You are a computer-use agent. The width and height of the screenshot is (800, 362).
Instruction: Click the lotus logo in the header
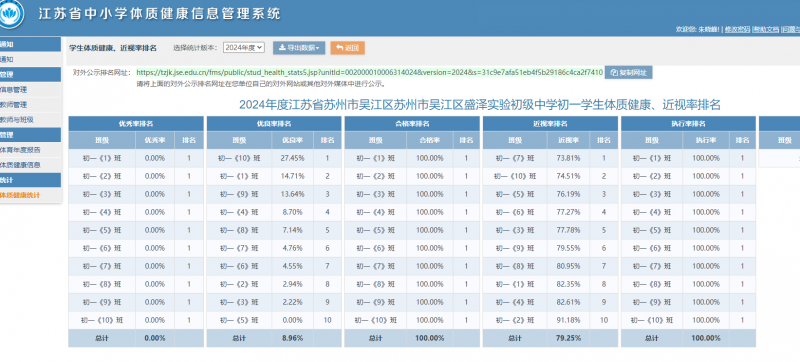point(11,14)
